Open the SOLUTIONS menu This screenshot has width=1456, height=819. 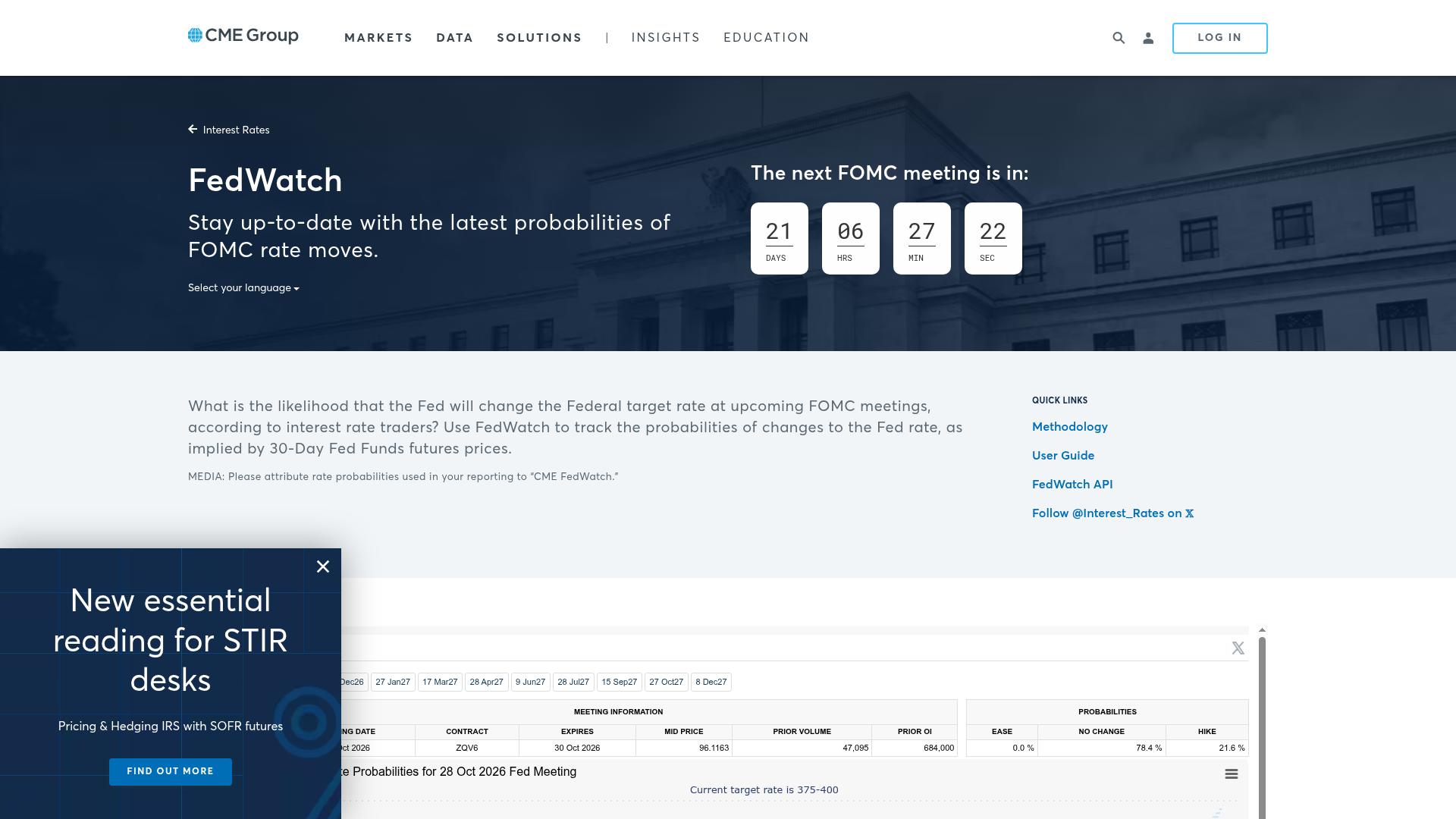tap(539, 38)
